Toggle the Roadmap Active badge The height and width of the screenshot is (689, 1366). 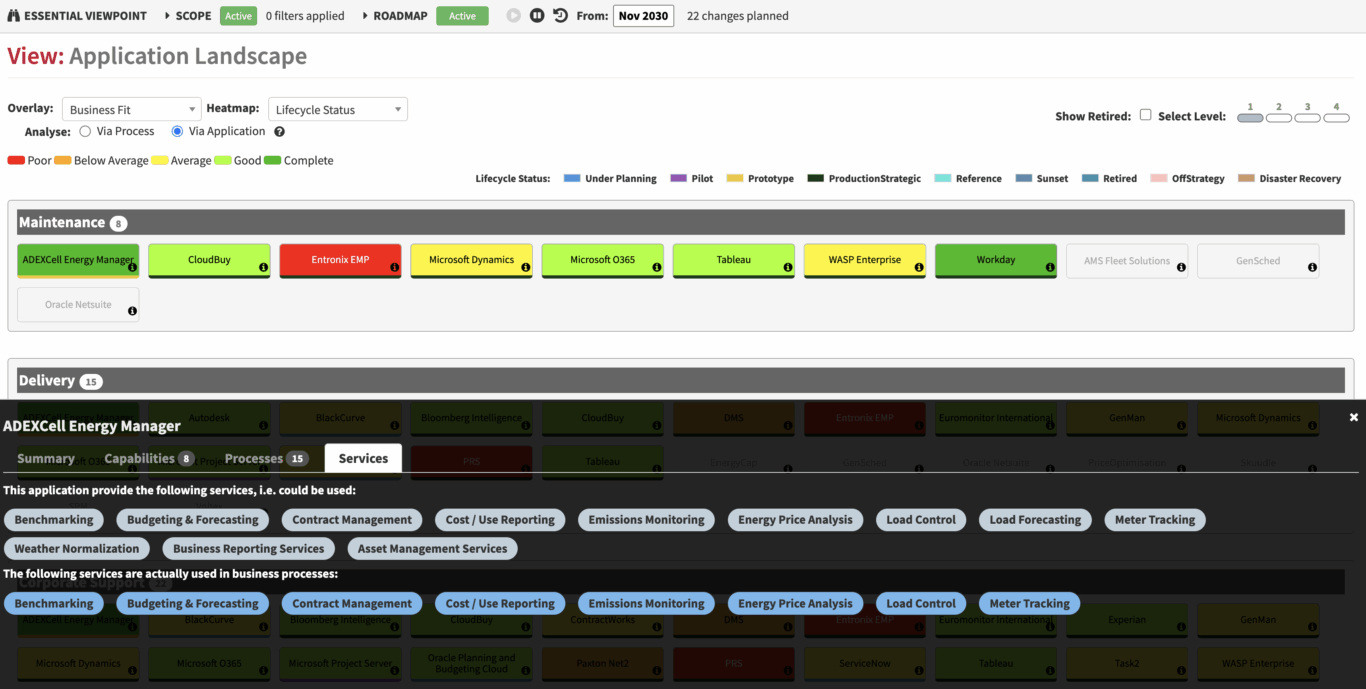pyautogui.click(x=462, y=16)
